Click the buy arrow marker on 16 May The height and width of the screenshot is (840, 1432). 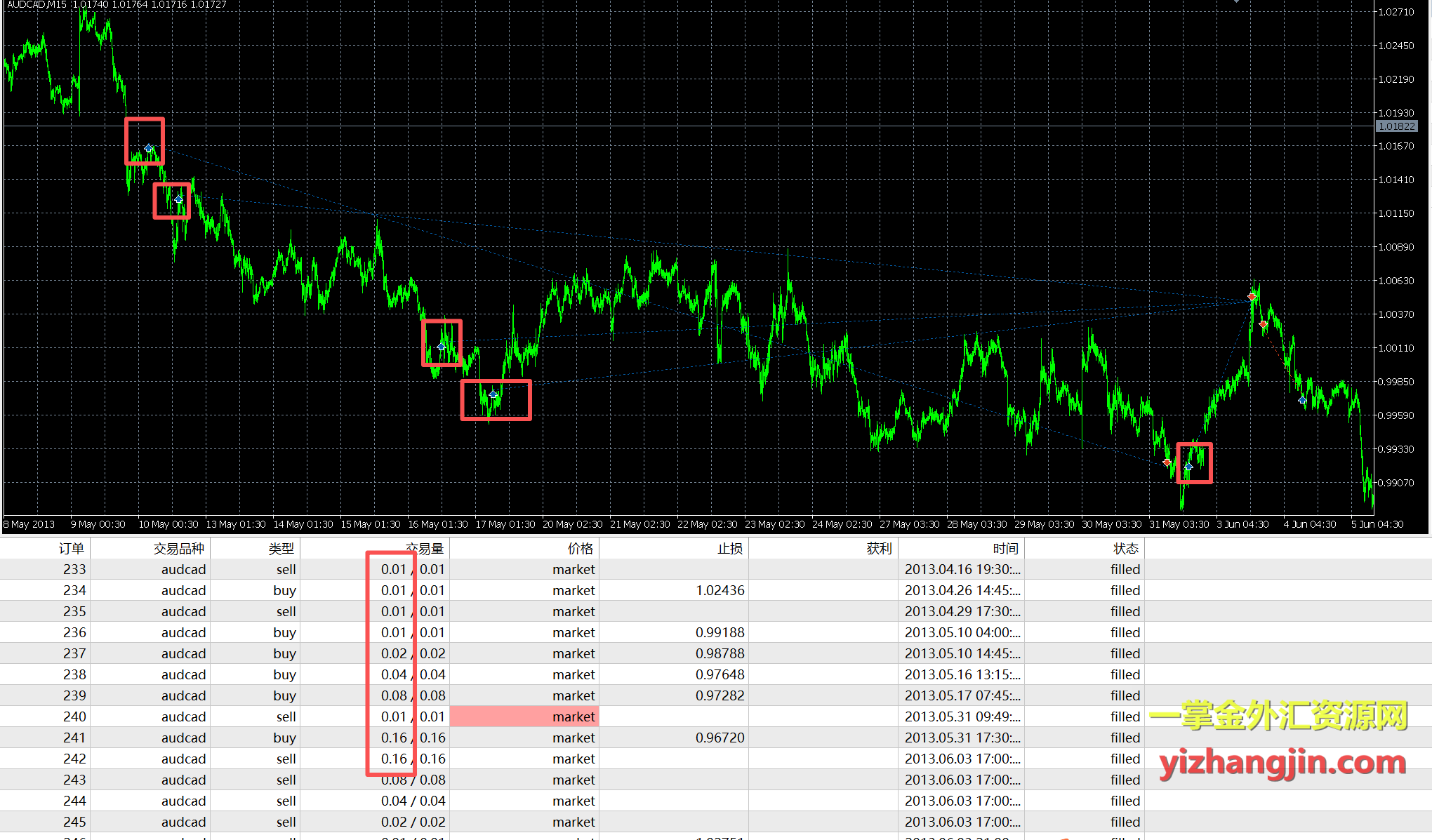point(442,347)
